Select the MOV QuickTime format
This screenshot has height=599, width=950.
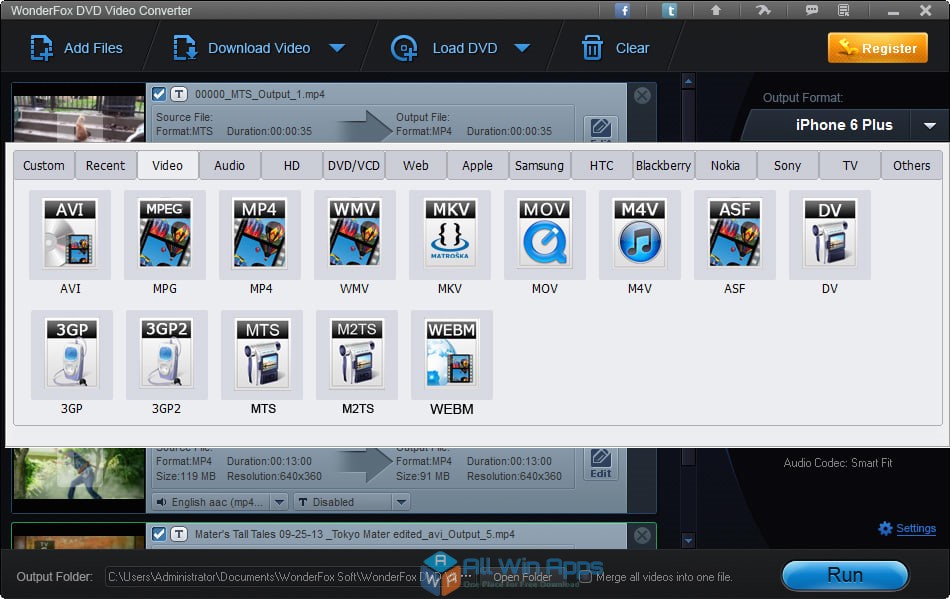(x=545, y=234)
